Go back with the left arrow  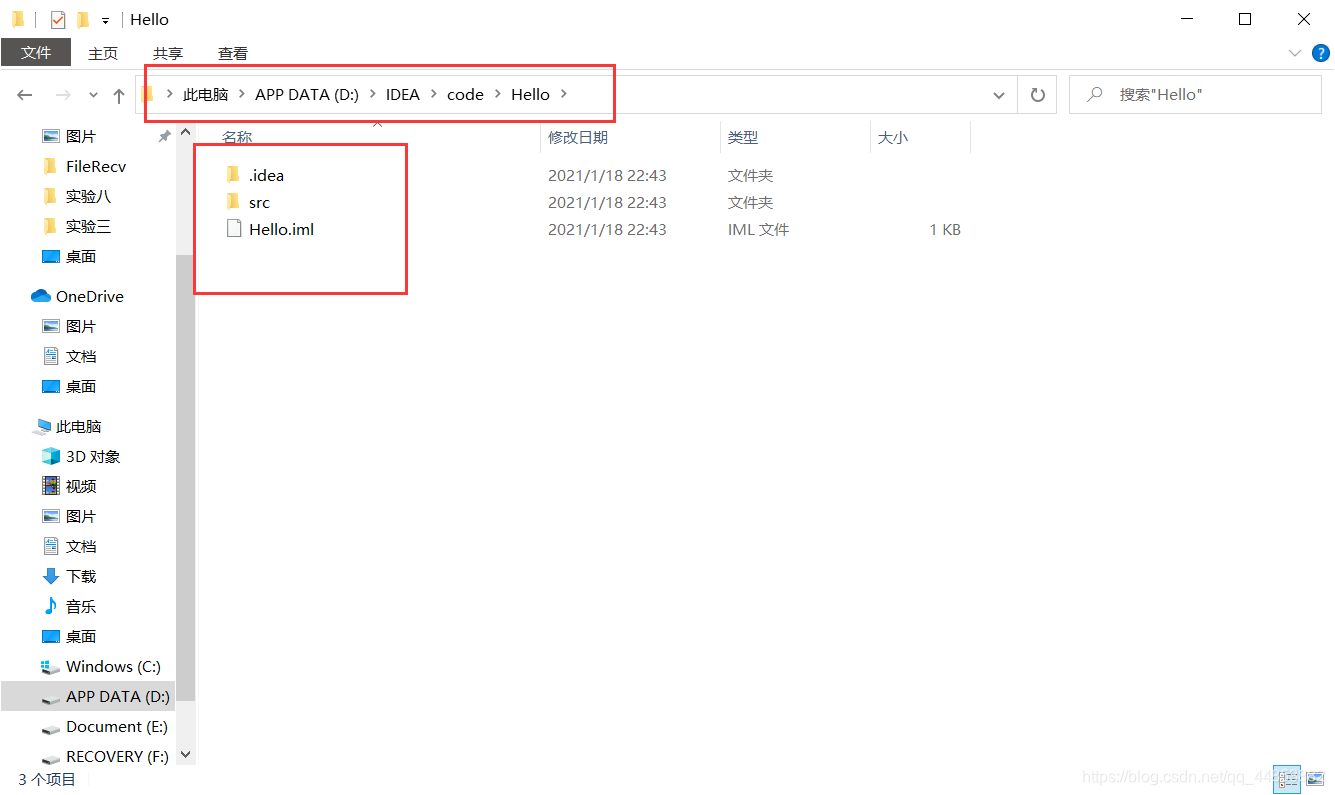pos(25,95)
